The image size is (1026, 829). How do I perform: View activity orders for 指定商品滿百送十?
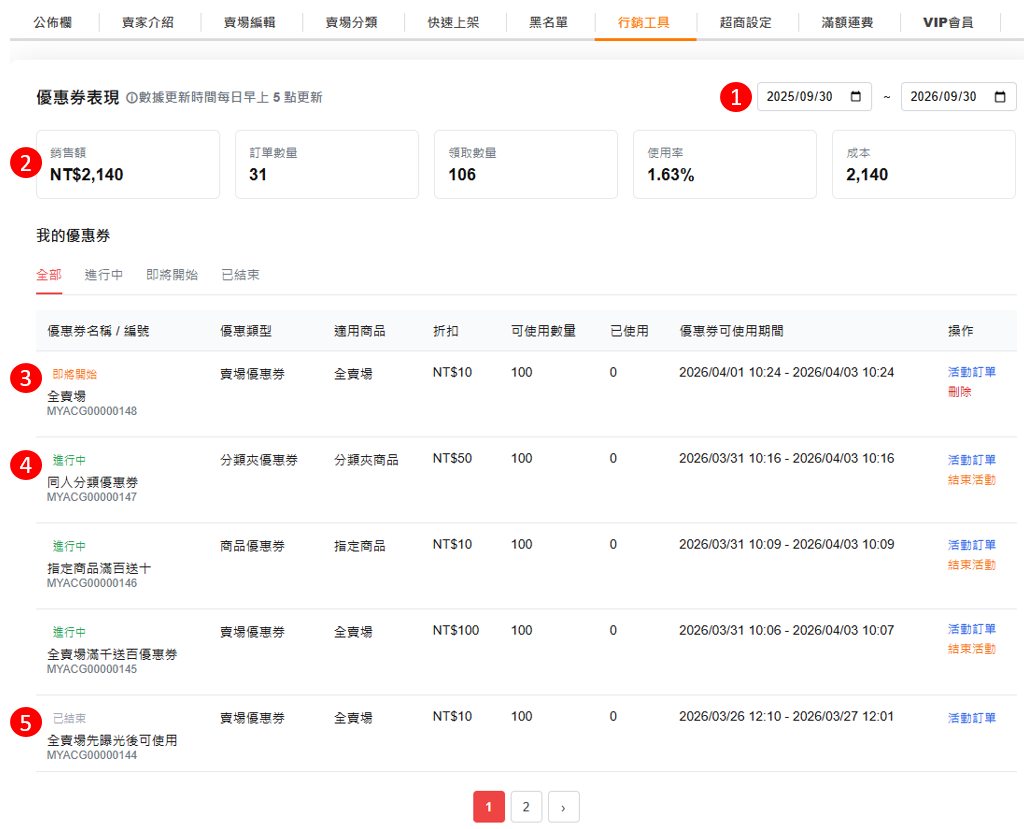tap(971, 545)
